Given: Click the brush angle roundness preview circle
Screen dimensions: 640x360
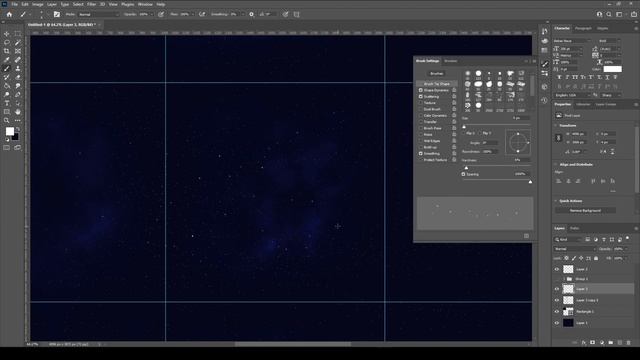Looking at the screenshot, I should pyautogui.click(x=518, y=142).
